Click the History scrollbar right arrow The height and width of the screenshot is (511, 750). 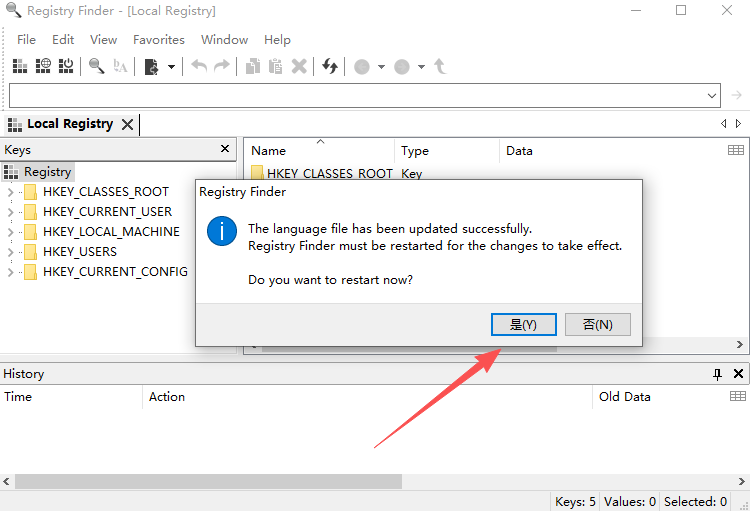pyautogui.click(x=741, y=481)
